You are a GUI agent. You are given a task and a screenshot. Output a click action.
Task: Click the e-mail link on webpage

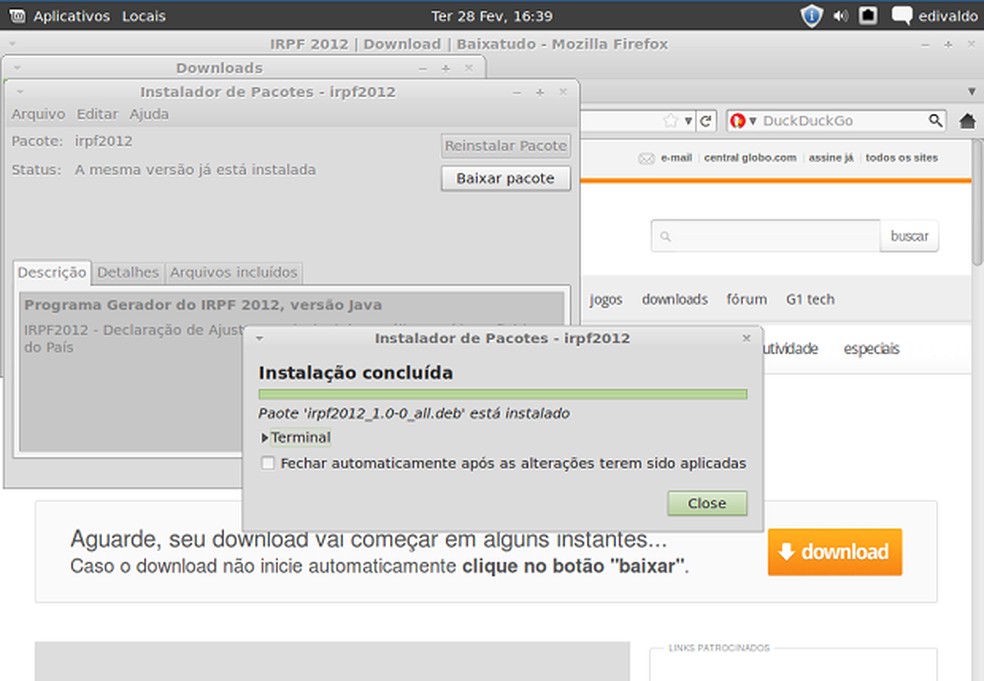point(676,158)
